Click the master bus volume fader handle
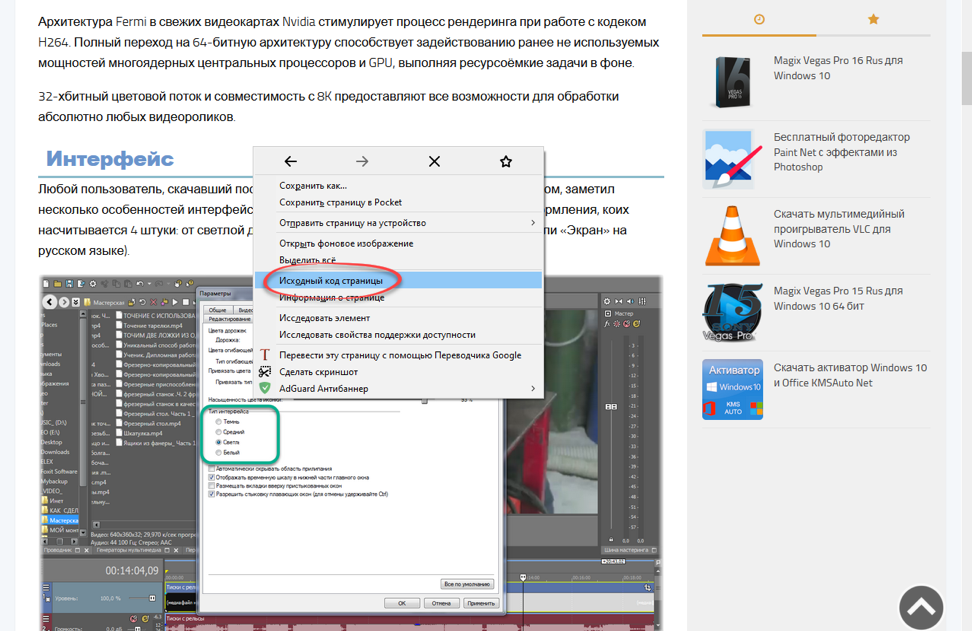The image size is (972, 631). click(x=611, y=407)
